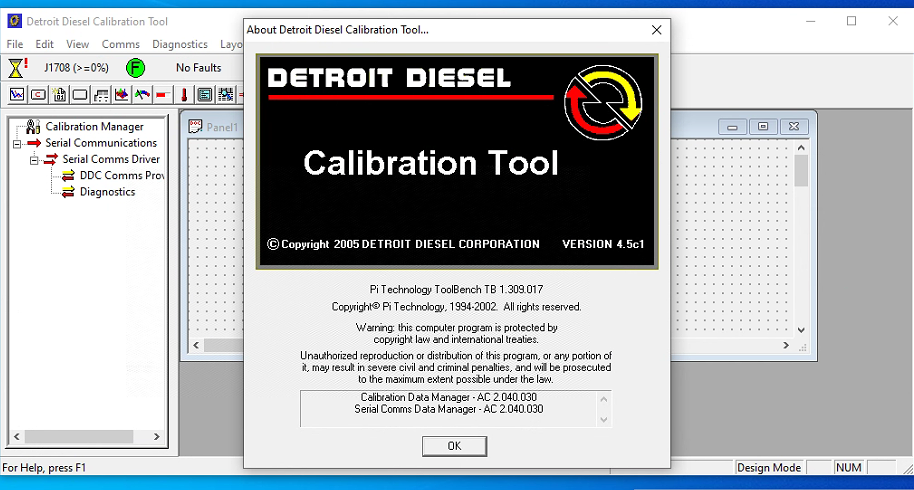Click 'J1708 (>=0%)' status text
This screenshot has width=914, height=490.
76,68
